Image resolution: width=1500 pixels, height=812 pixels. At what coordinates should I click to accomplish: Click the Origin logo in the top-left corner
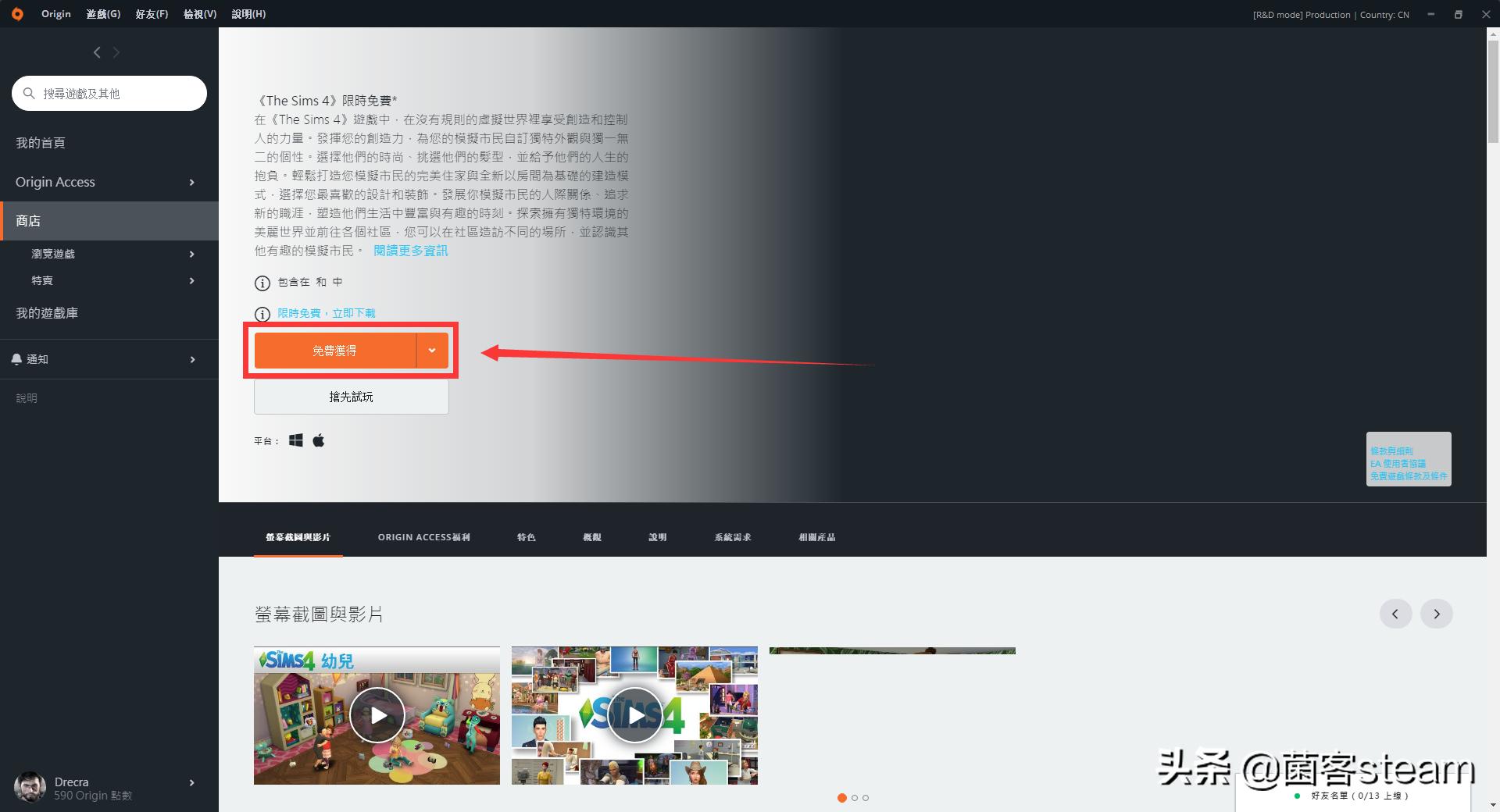(x=17, y=13)
